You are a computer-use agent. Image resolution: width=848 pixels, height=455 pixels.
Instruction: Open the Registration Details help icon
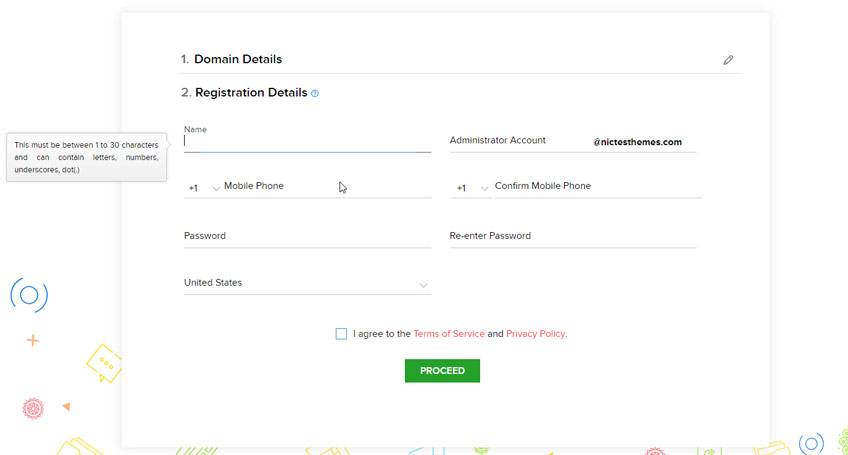click(x=315, y=94)
